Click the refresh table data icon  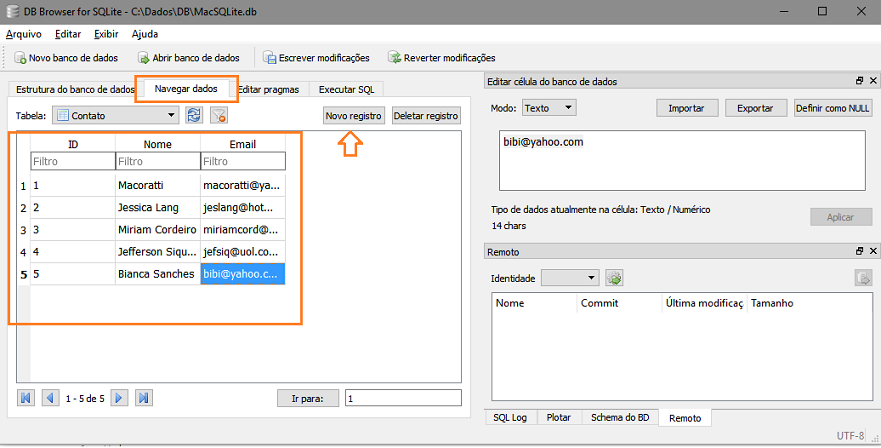194,115
